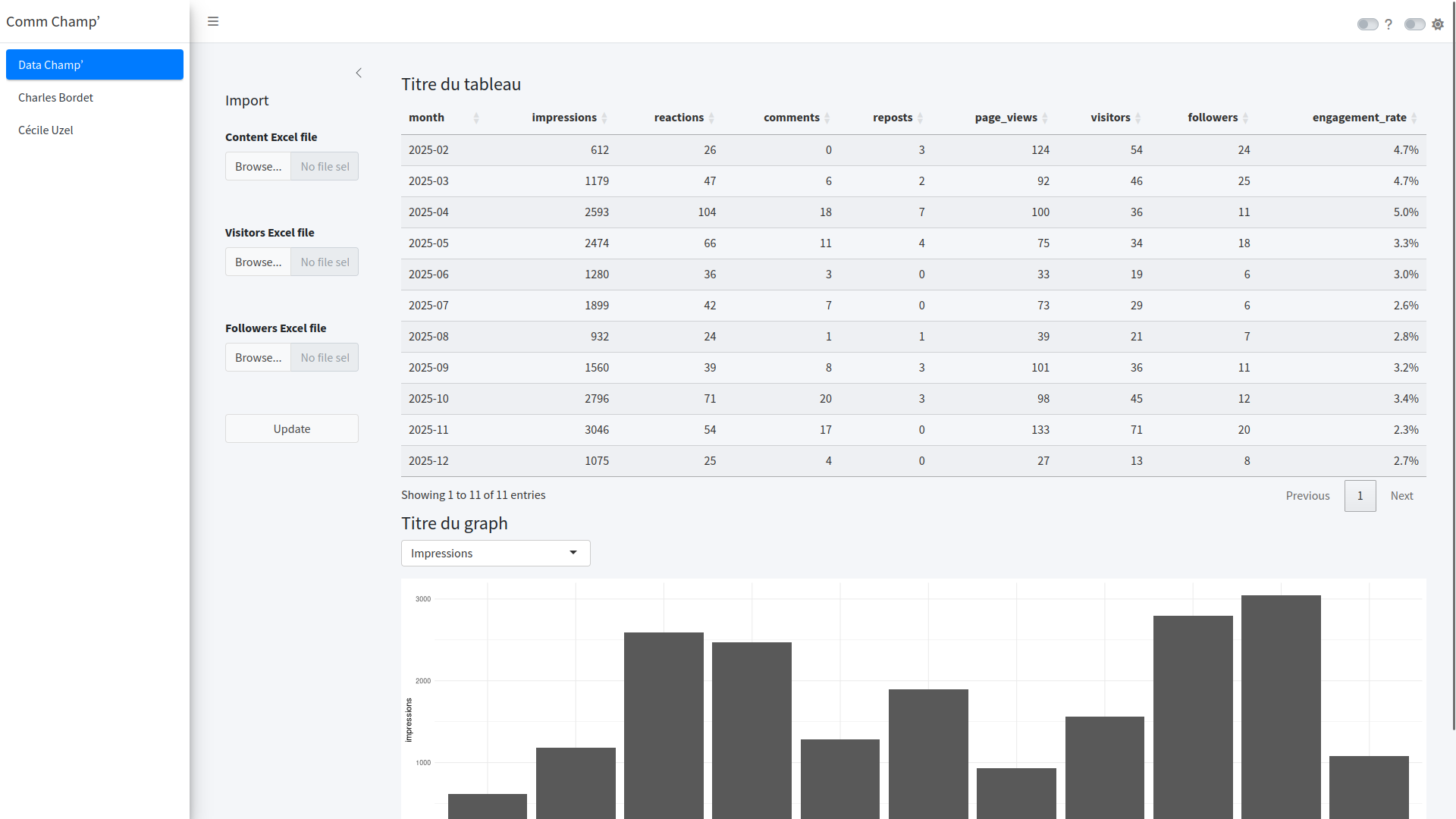
Task: Click the hamburger menu icon
Action: pyautogui.click(x=213, y=21)
